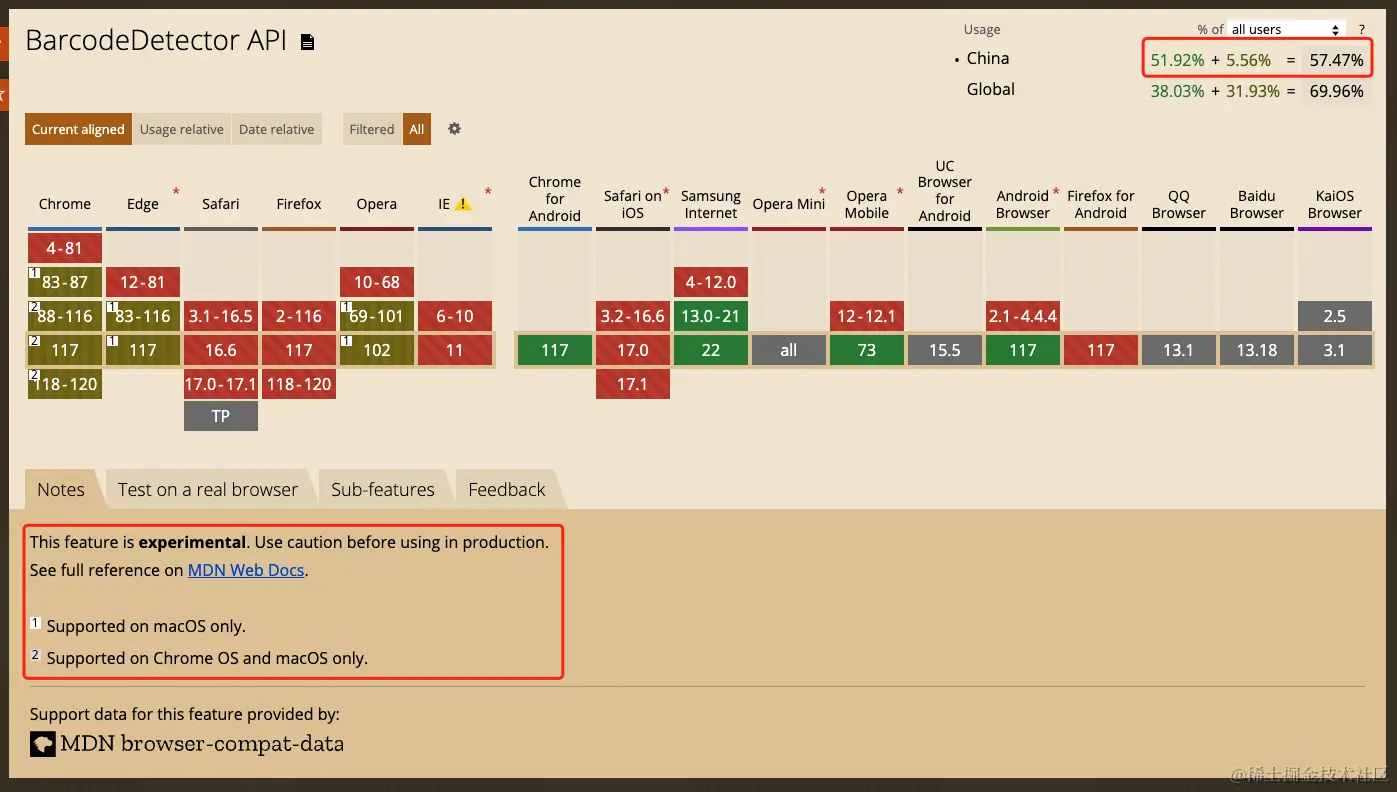Open the MDN Web Docs link
This screenshot has width=1397, height=792.
point(246,570)
